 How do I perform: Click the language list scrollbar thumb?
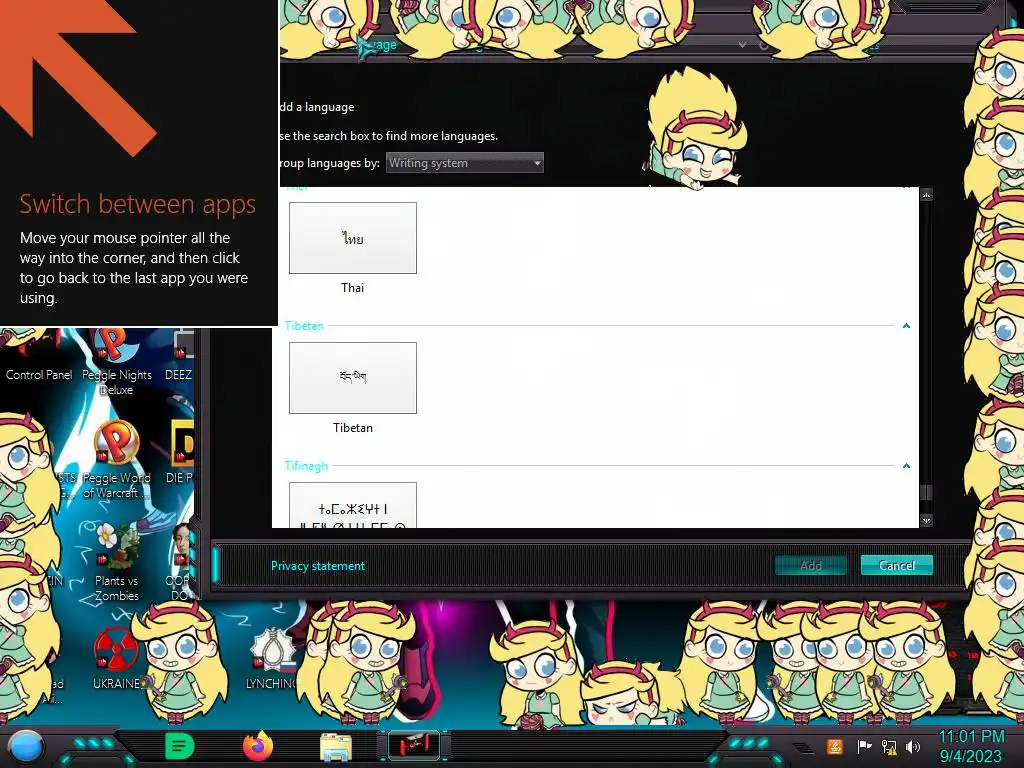click(926, 492)
